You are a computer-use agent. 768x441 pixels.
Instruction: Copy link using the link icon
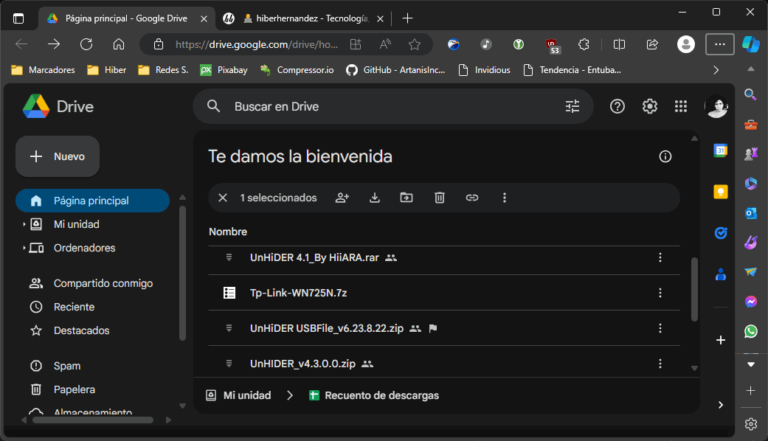coord(472,198)
